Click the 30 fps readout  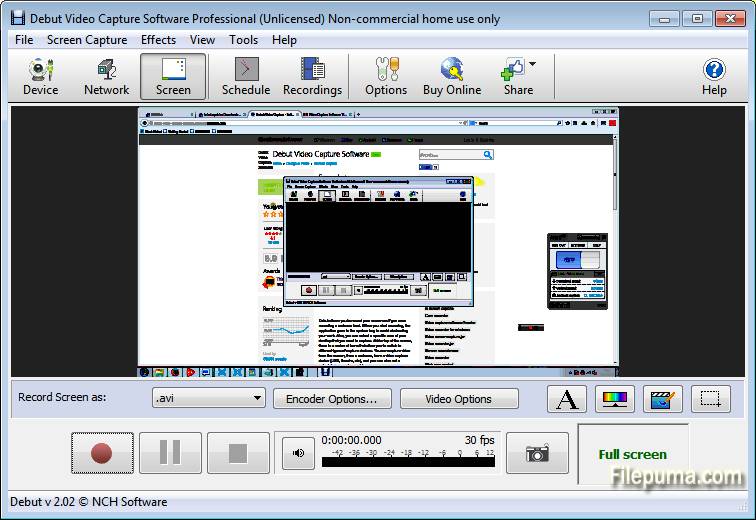[479, 440]
